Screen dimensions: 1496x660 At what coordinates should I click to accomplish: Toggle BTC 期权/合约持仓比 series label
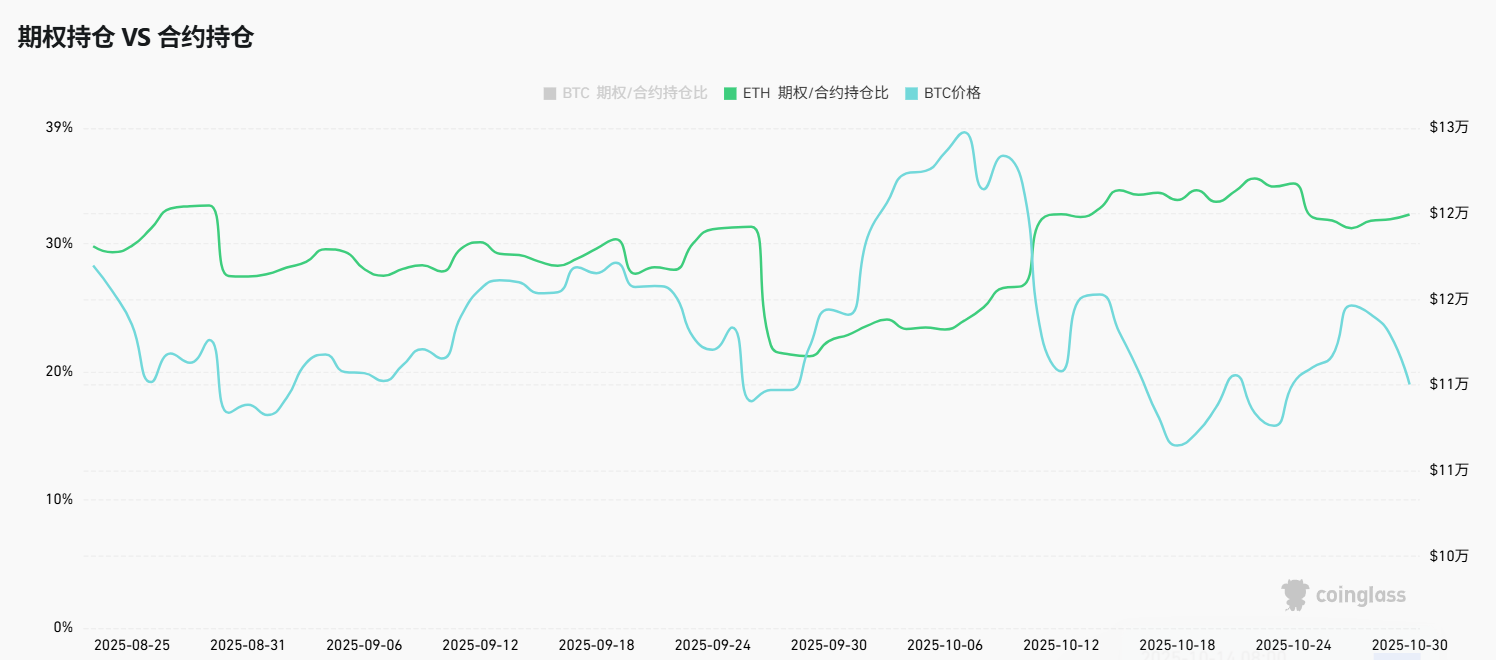tap(634, 93)
